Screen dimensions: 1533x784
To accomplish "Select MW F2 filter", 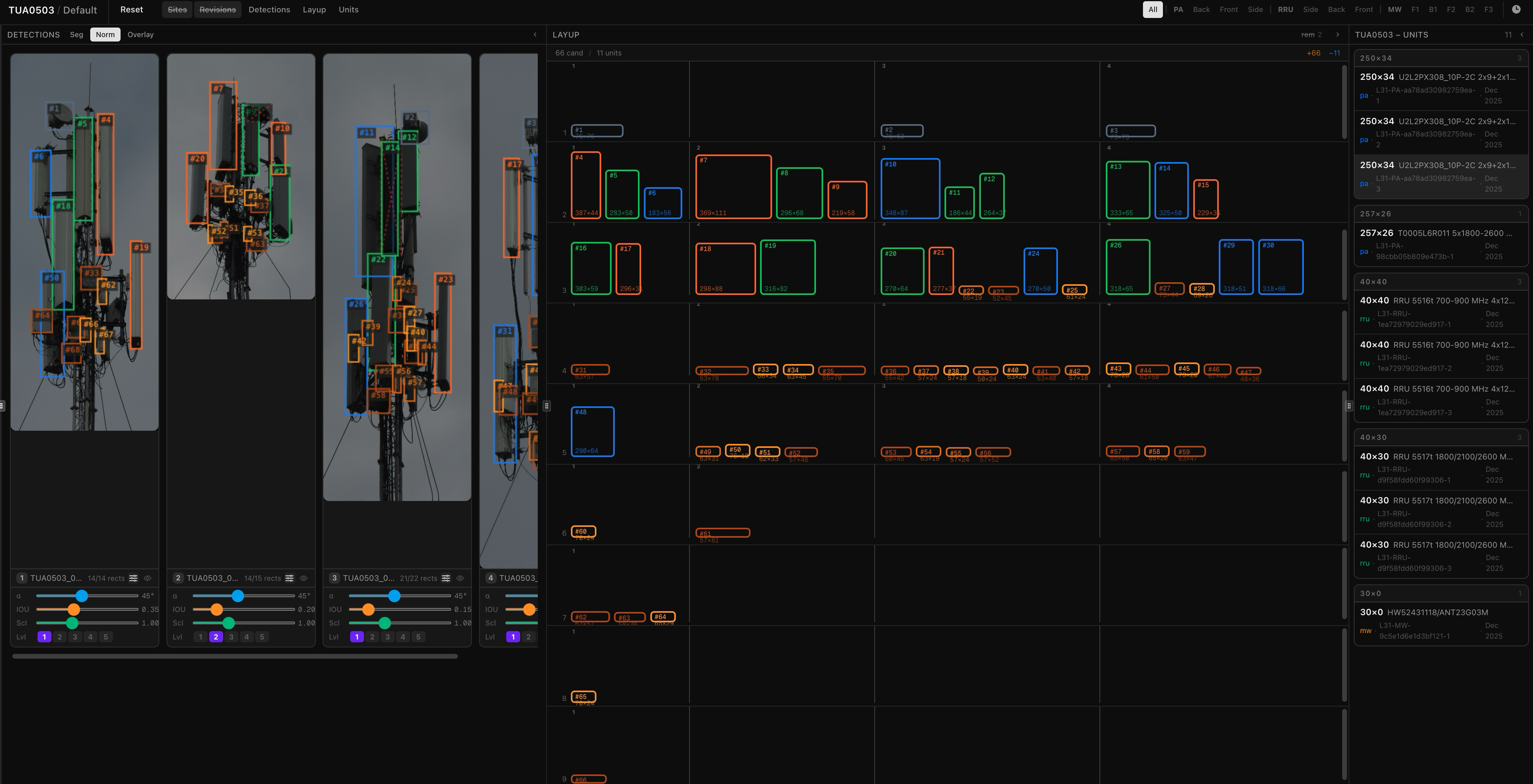I will pos(1451,10).
